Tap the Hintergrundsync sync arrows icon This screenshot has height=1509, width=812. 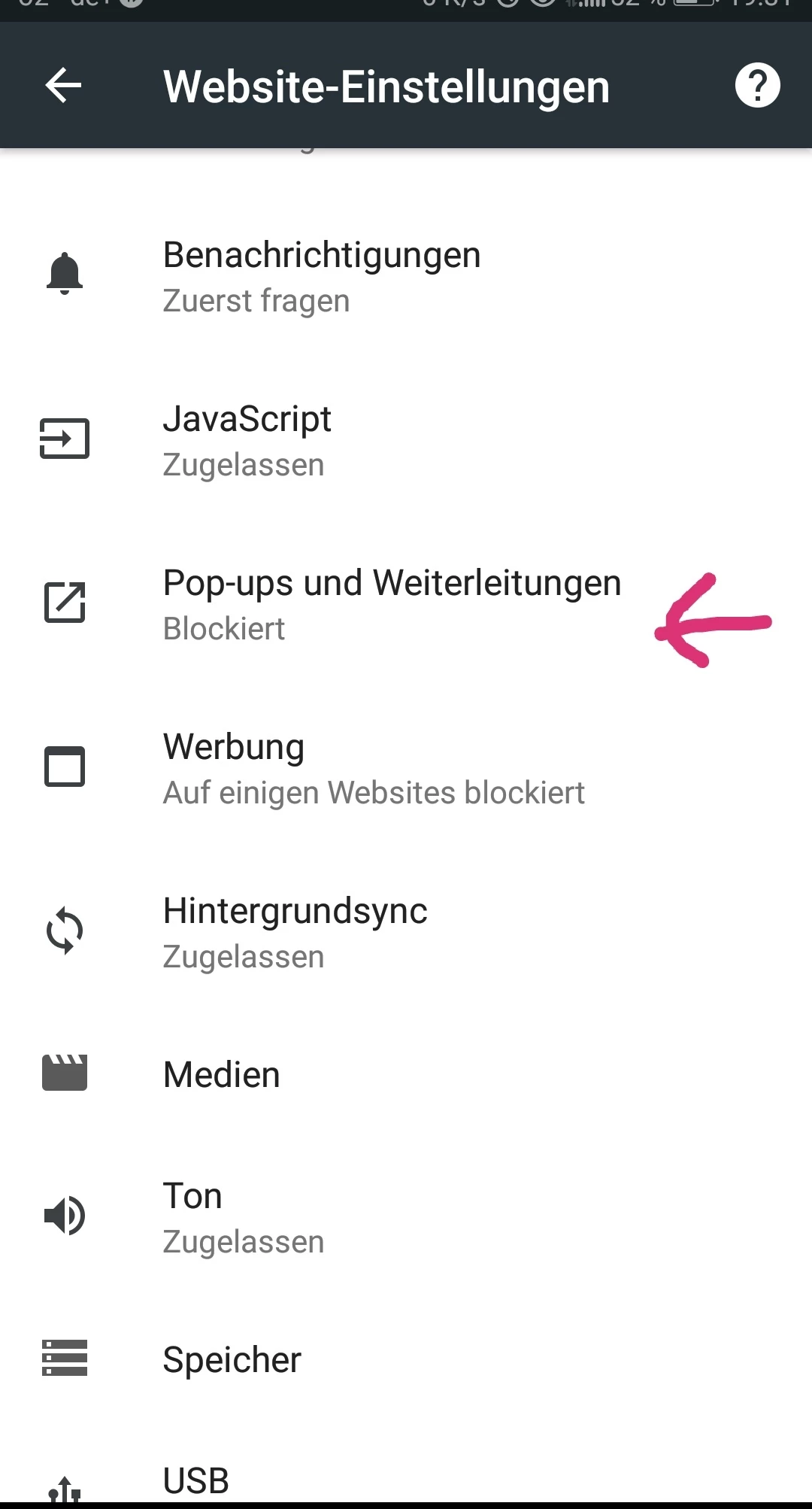coord(65,931)
